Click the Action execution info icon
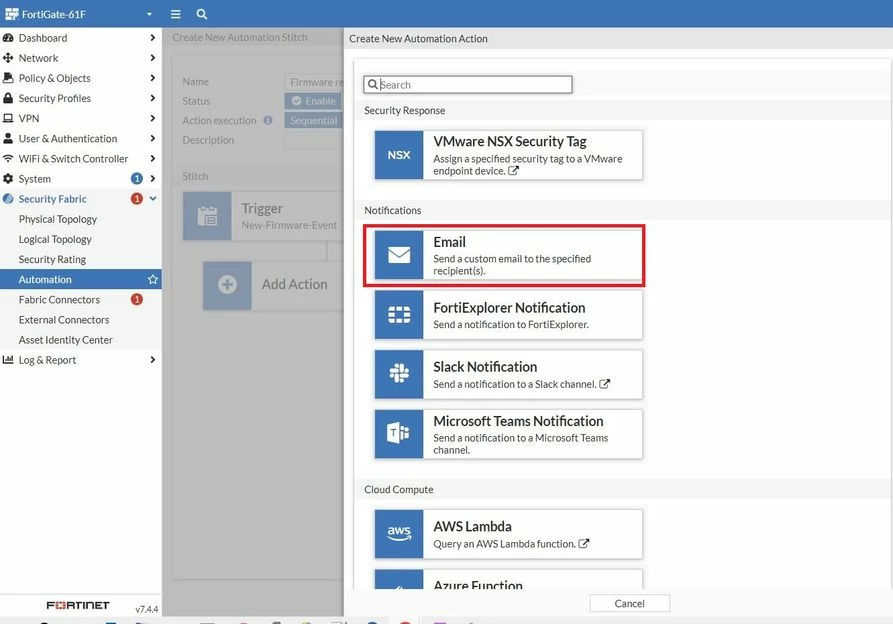The image size is (893, 624). (268, 120)
